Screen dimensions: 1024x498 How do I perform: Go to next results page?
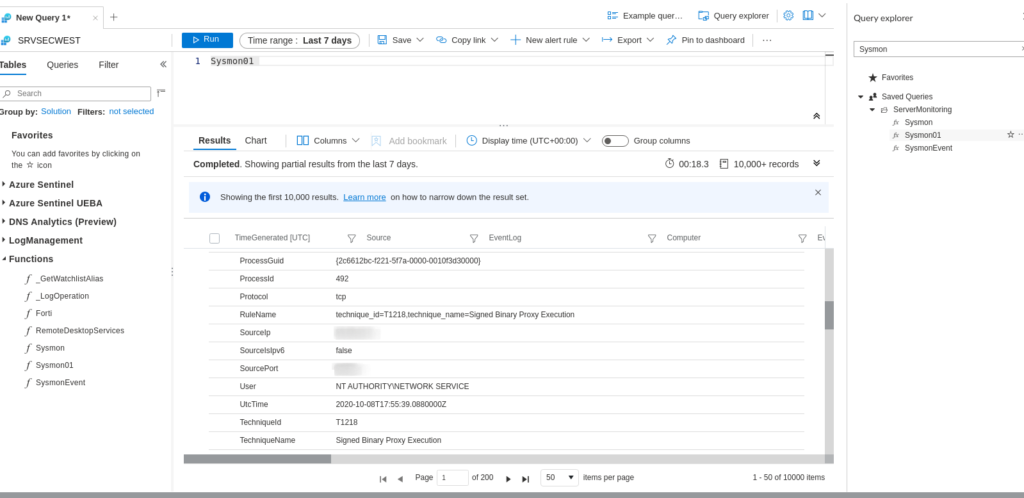coord(508,478)
